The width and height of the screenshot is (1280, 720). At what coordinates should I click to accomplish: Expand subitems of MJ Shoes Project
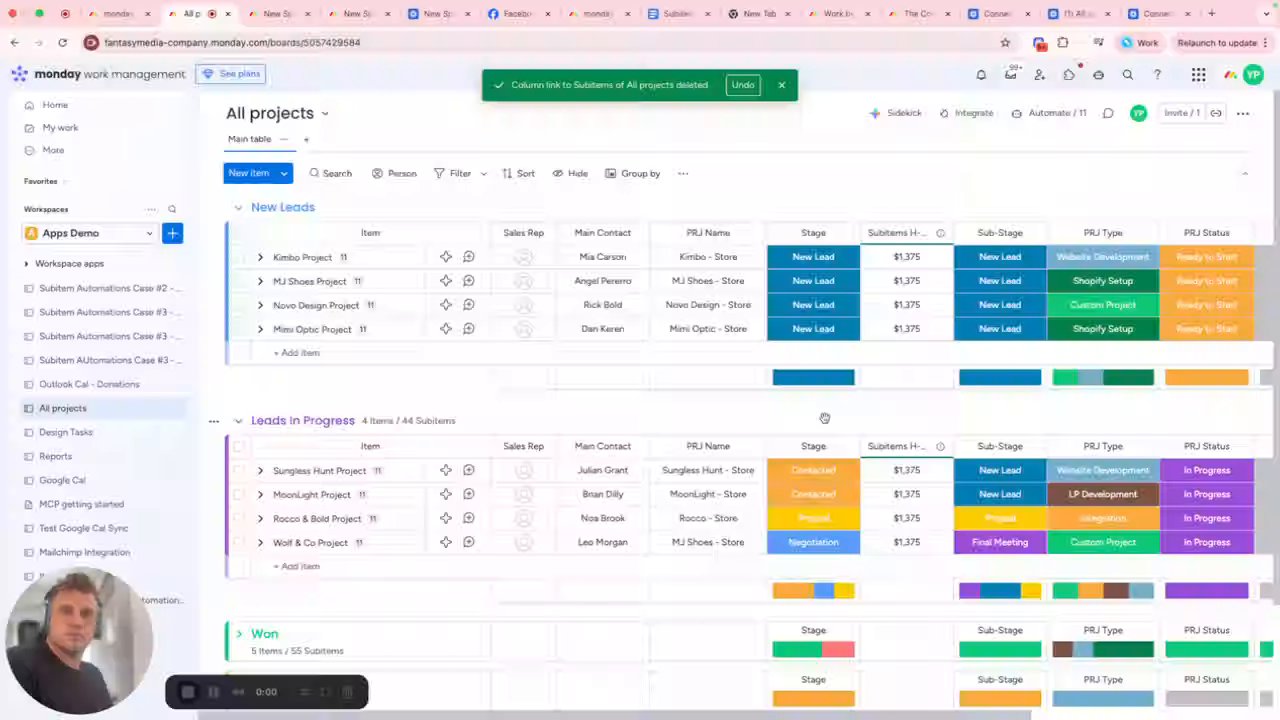[x=260, y=281]
